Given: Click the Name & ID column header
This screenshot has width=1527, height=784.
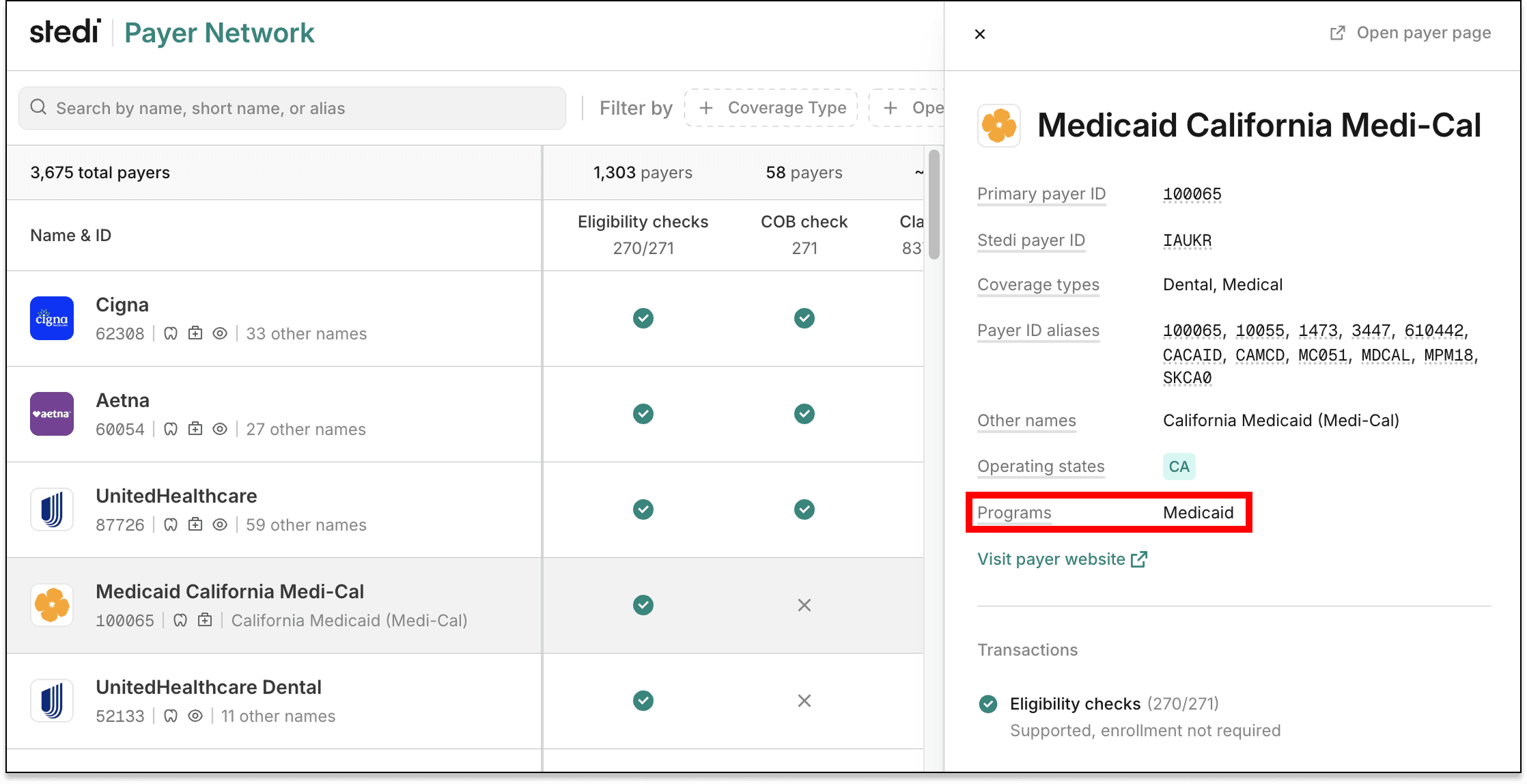Looking at the screenshot, I should point(70,236).
